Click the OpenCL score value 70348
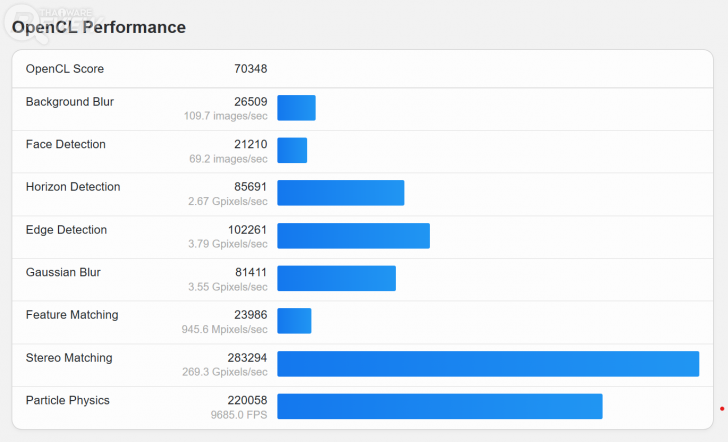 point(251,69)
